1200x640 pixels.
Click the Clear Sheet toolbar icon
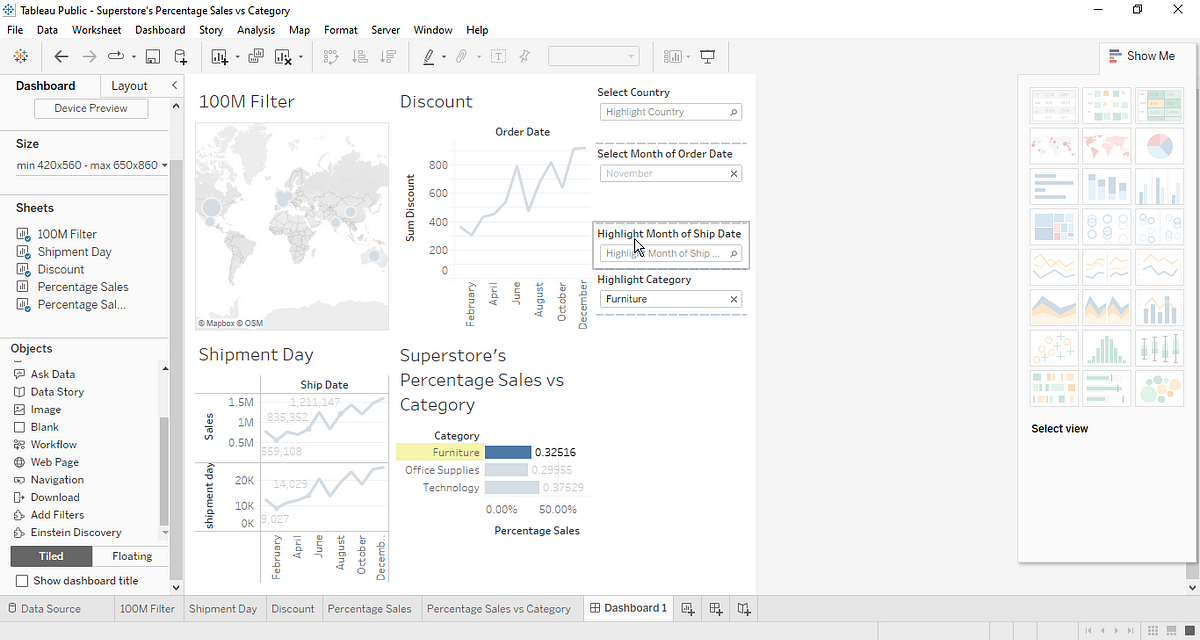(x=283, y=57)
